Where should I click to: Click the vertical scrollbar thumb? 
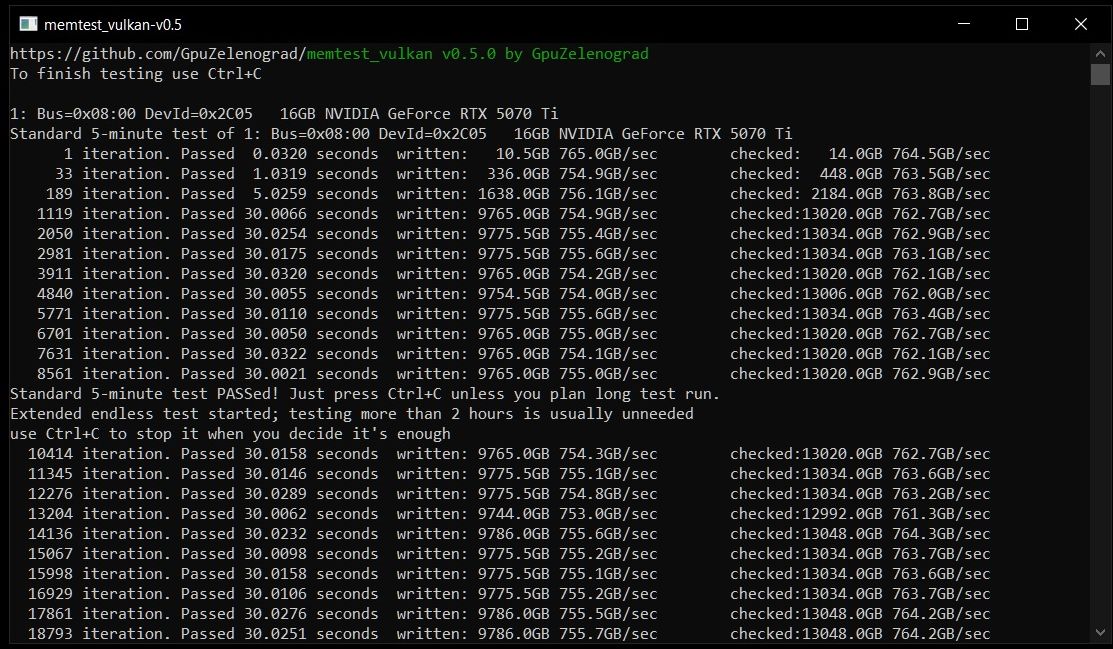[x=1100, y=75]
